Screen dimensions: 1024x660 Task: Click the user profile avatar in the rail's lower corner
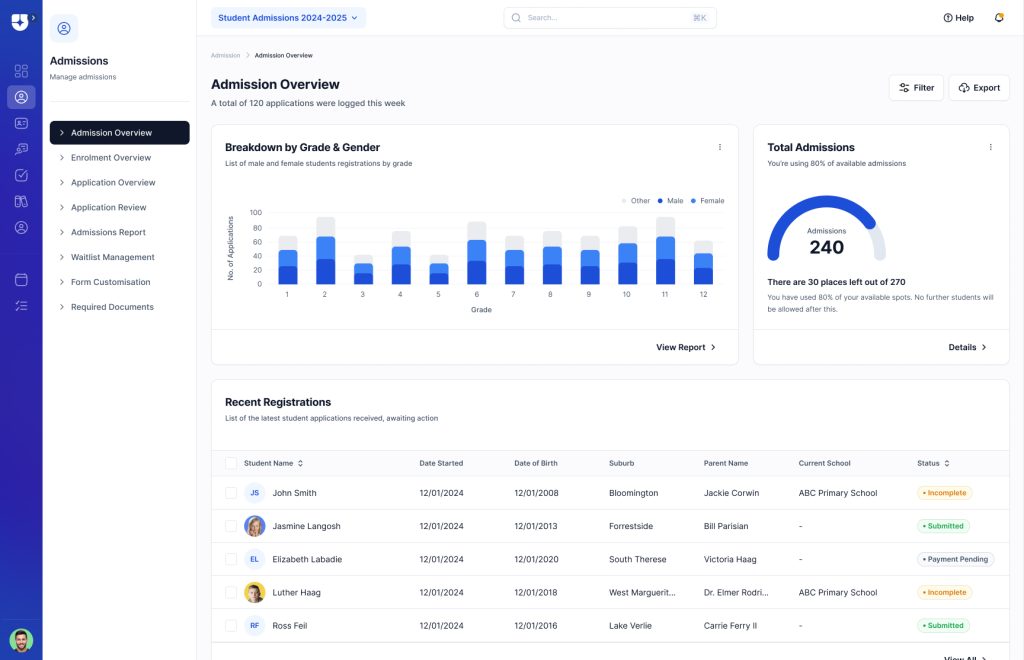21,640
